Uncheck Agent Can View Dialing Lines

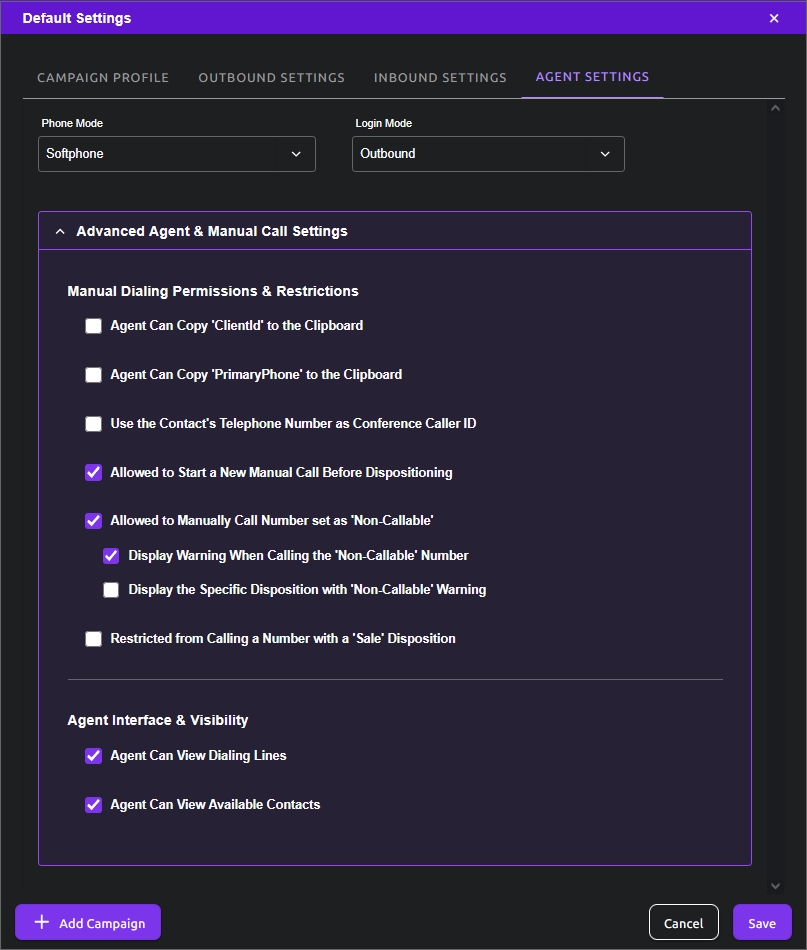point(93,756)
